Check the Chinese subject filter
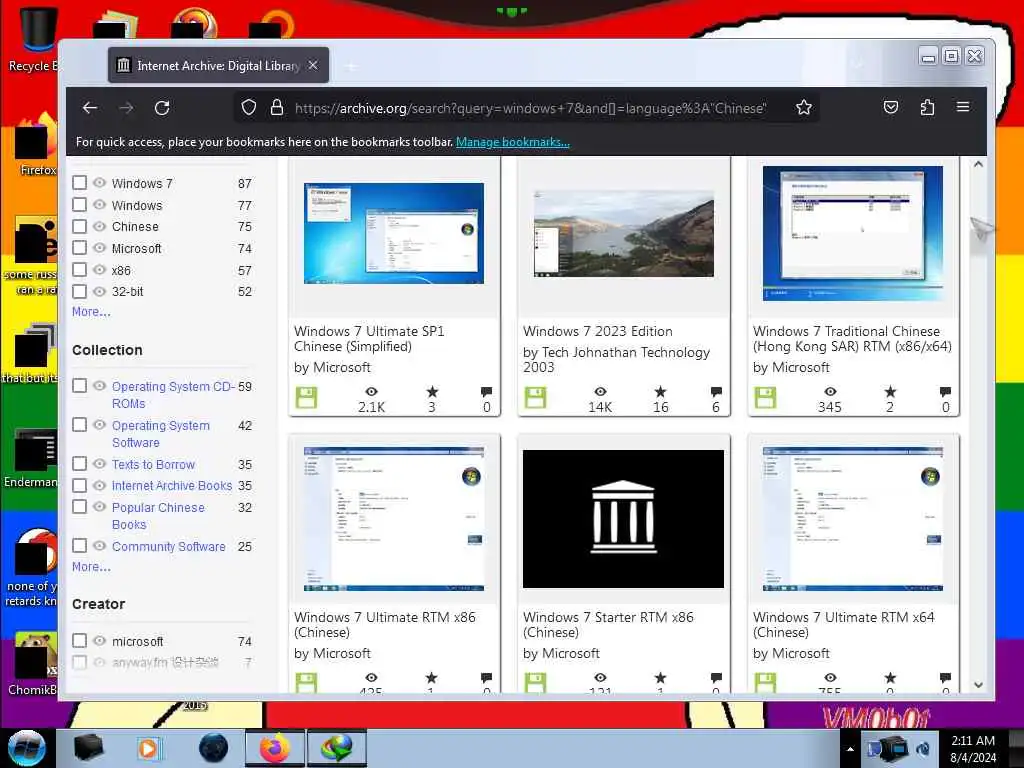 pos(80,227)
